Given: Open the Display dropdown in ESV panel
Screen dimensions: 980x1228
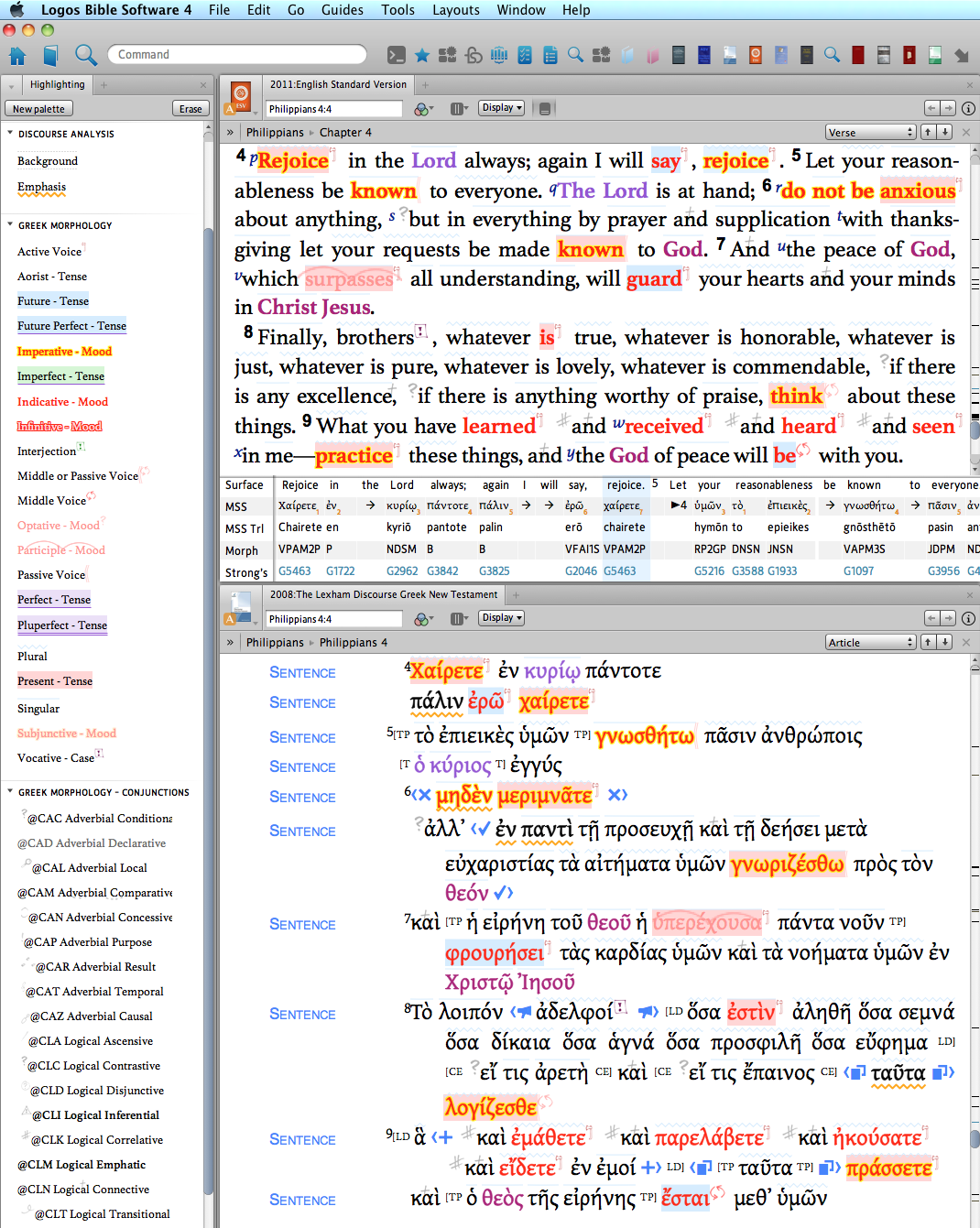Looking at the screenshot, I should point(501,108).
